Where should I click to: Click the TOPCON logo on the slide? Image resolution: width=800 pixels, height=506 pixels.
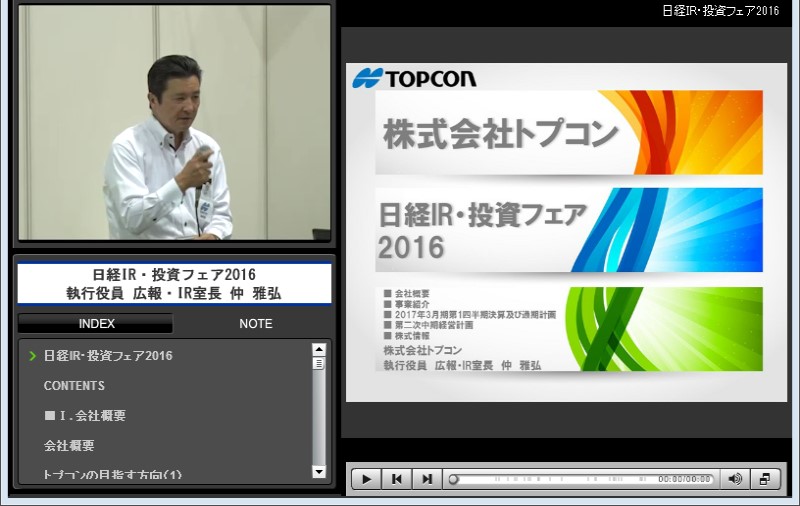(414, 78)
